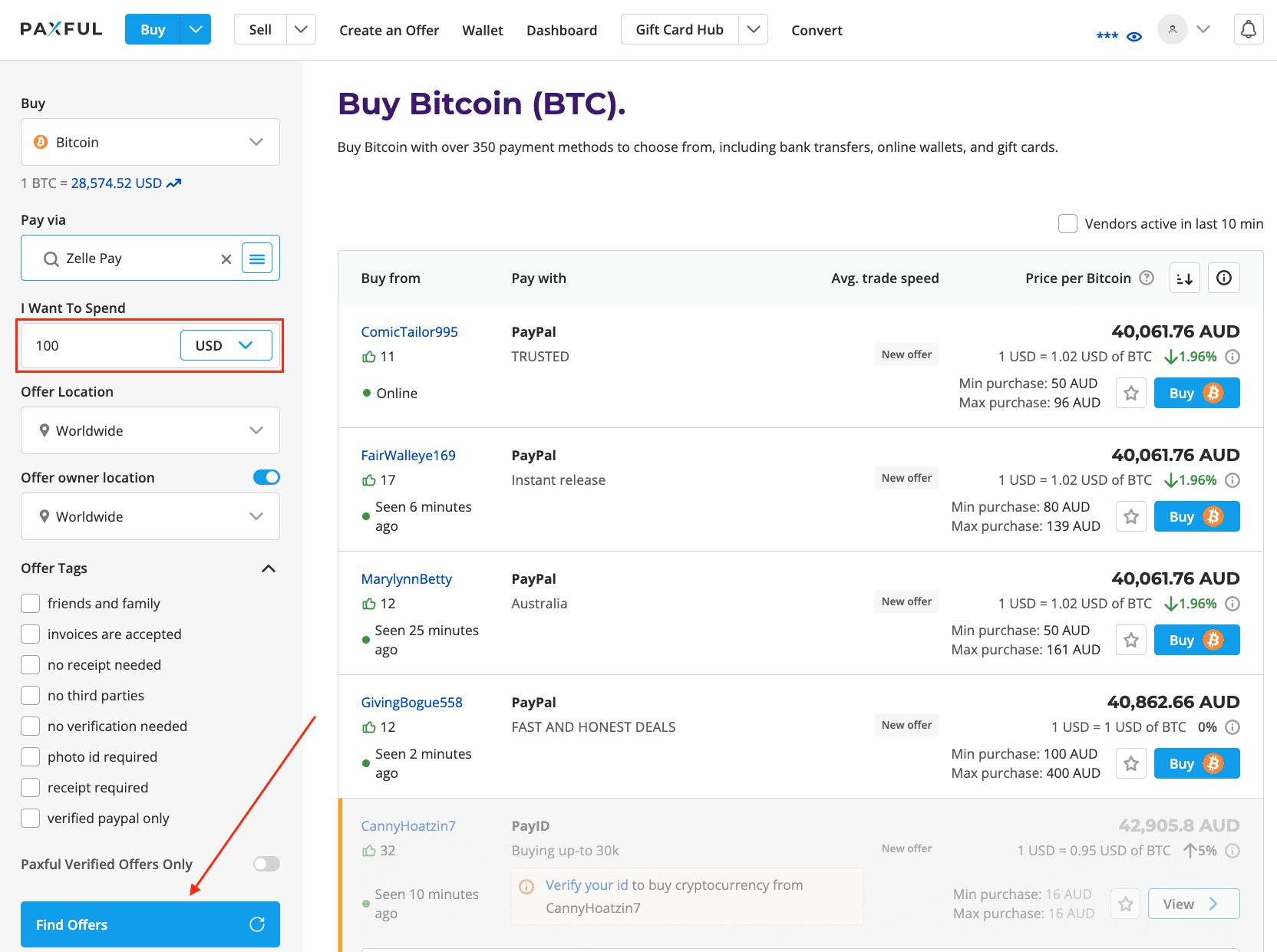Image resolution: width=1277 pixels, height=952 pixels.
Task: Open the account menu chevron
Action: tap(1203, 29)
